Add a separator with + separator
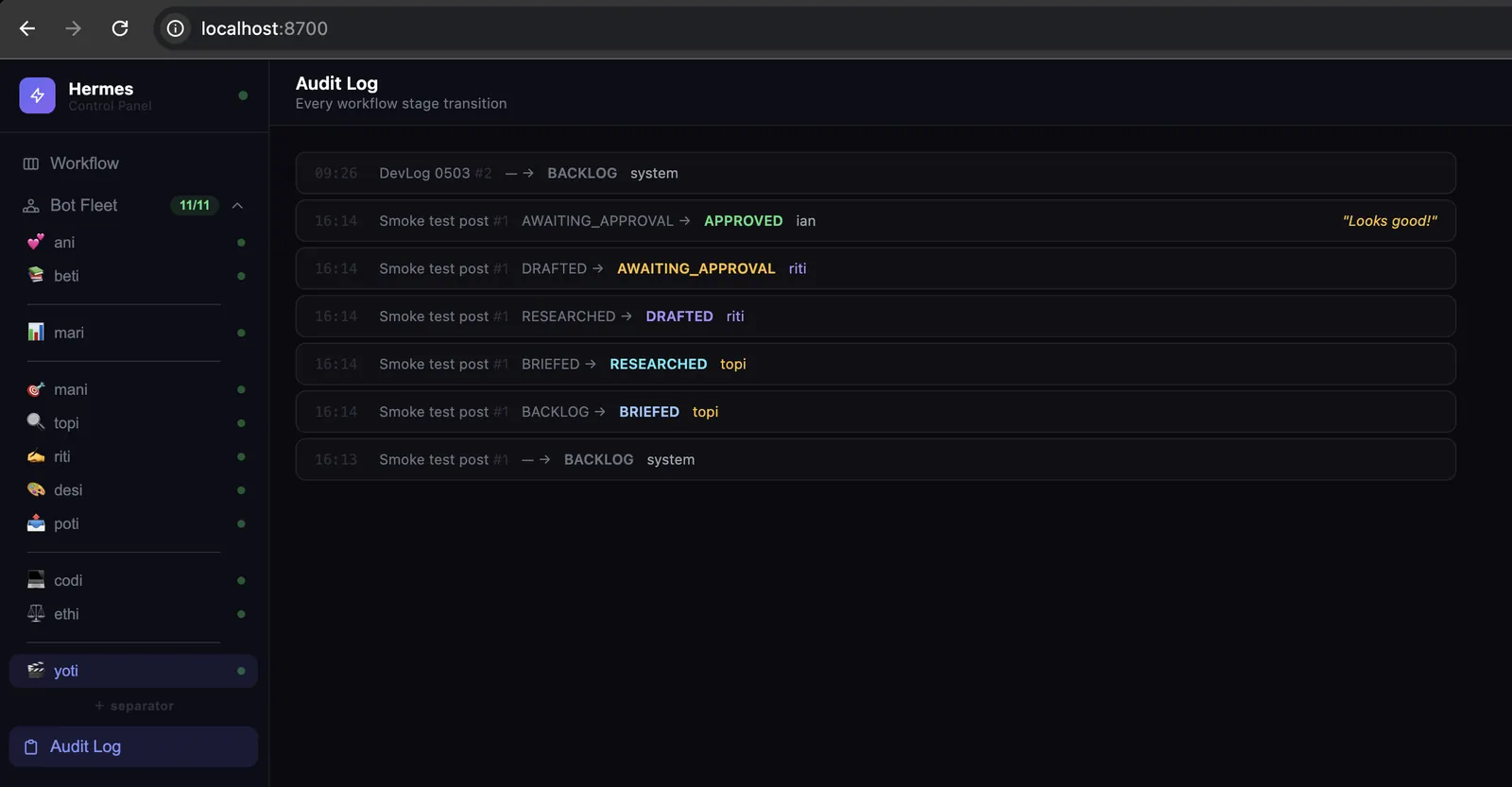 134,706
